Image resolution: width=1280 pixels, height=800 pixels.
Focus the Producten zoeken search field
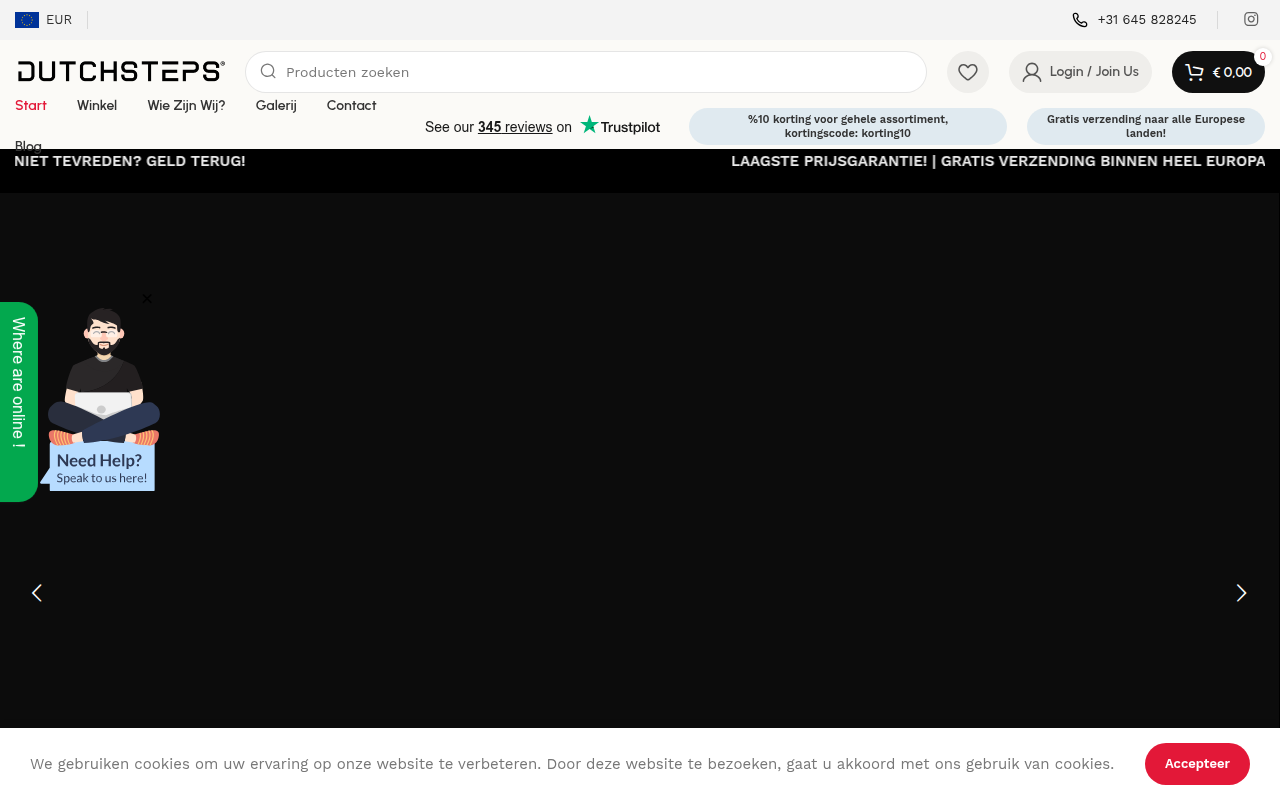click(x=586, y=72)
